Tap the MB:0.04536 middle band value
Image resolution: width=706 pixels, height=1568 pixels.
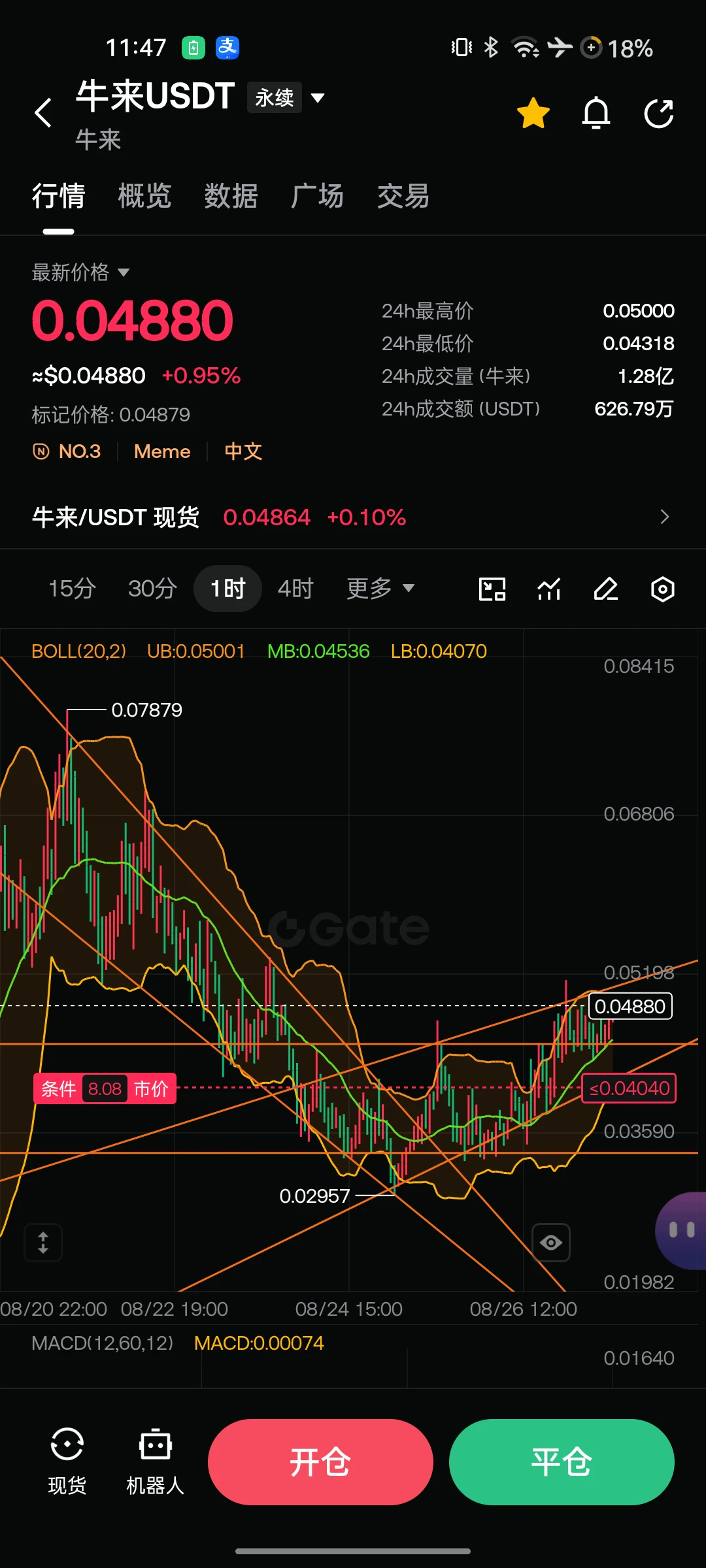pos(318,651)
